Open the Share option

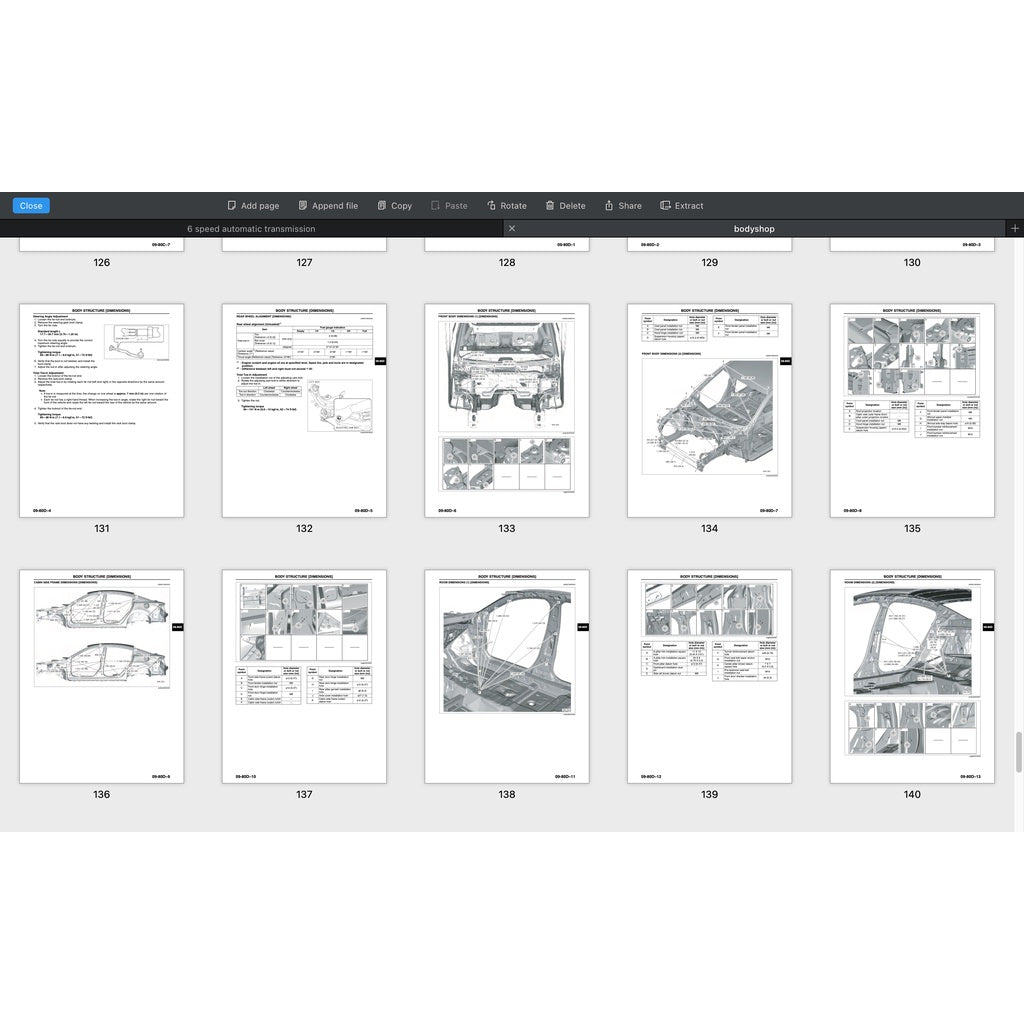[609, 206]
